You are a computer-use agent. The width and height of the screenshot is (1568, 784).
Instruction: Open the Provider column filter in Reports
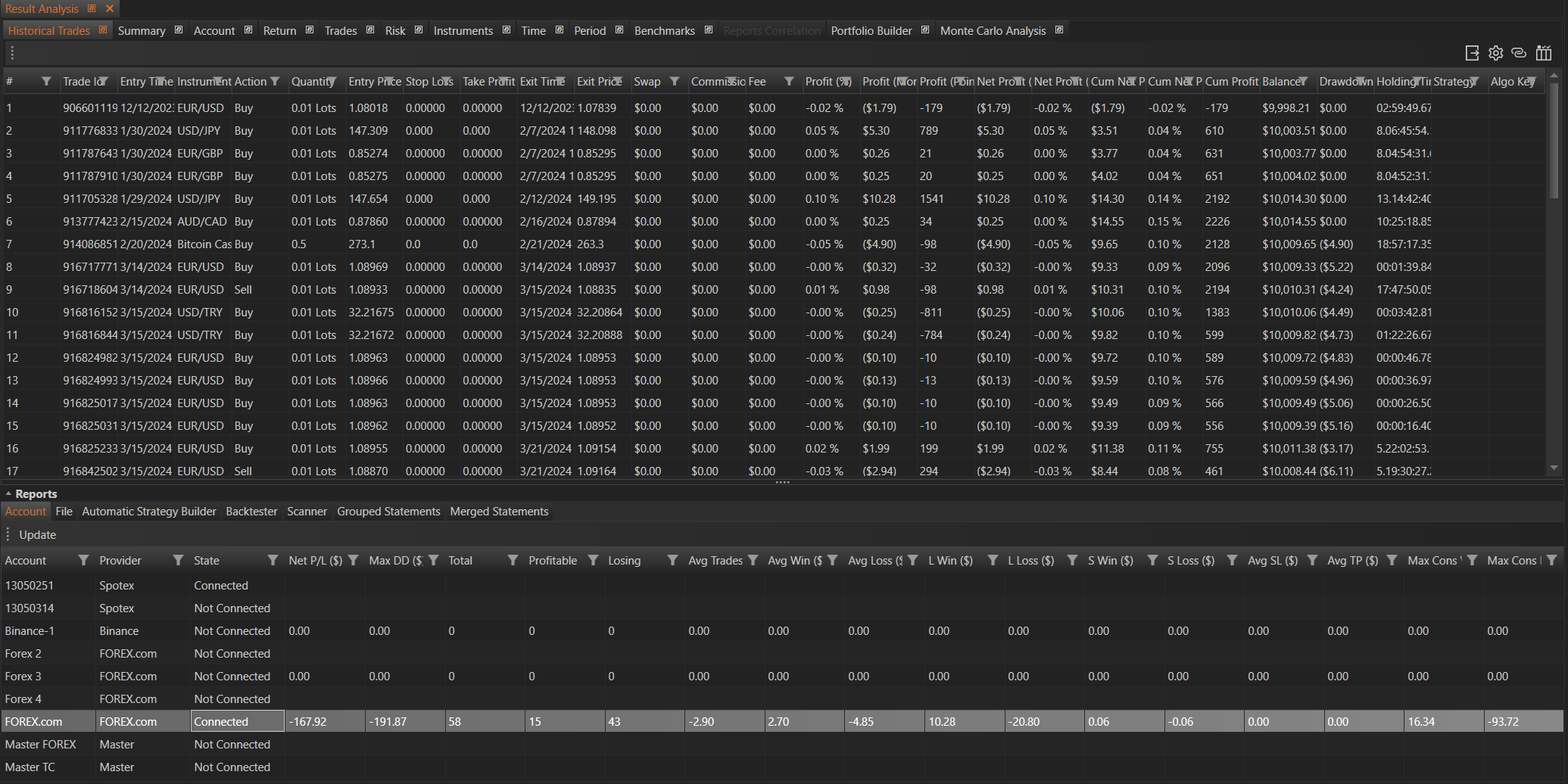coord(178,561)
